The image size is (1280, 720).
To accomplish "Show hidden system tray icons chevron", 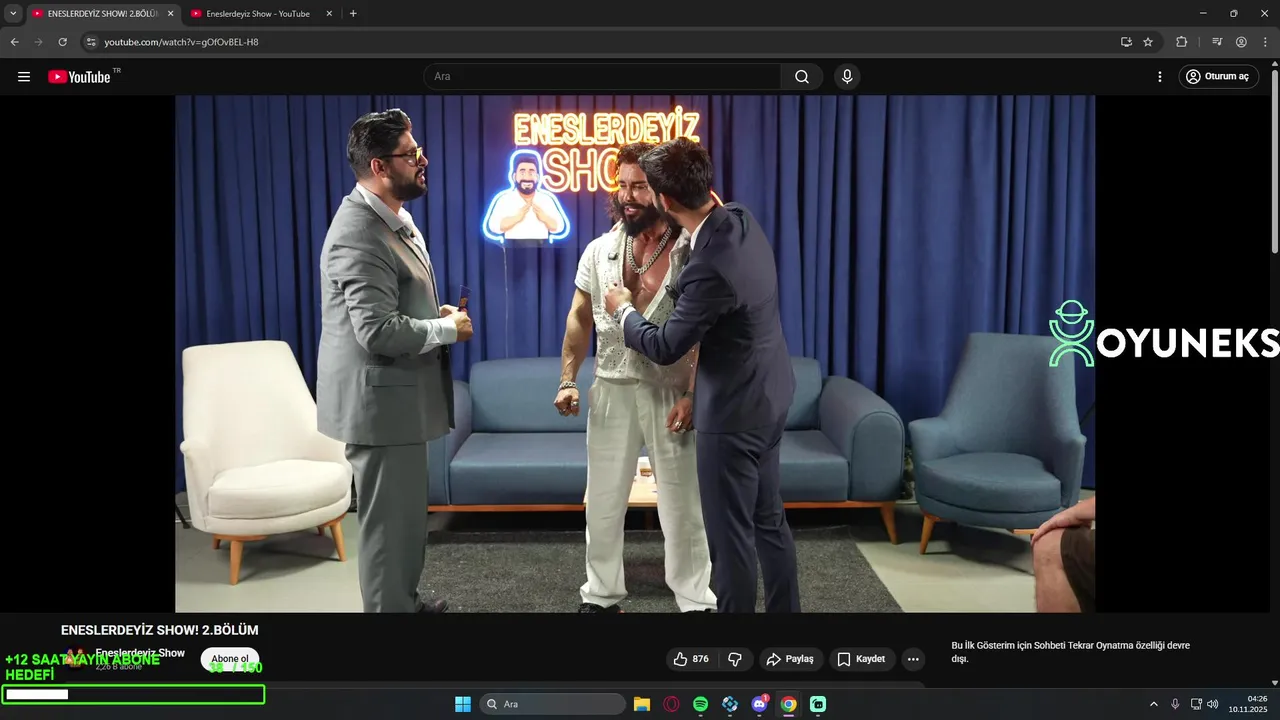I will point(1154,704).
